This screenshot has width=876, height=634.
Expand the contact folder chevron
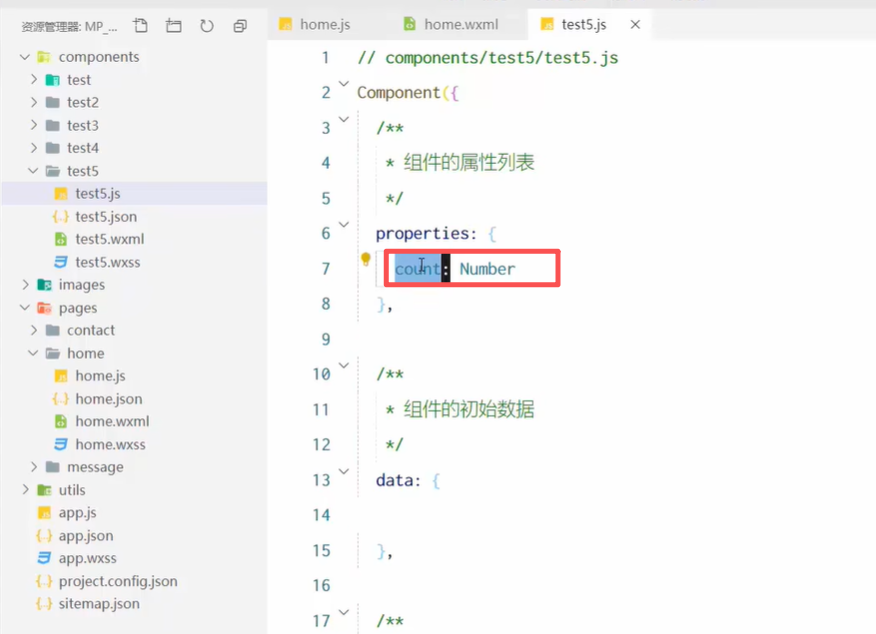(34, 330)
